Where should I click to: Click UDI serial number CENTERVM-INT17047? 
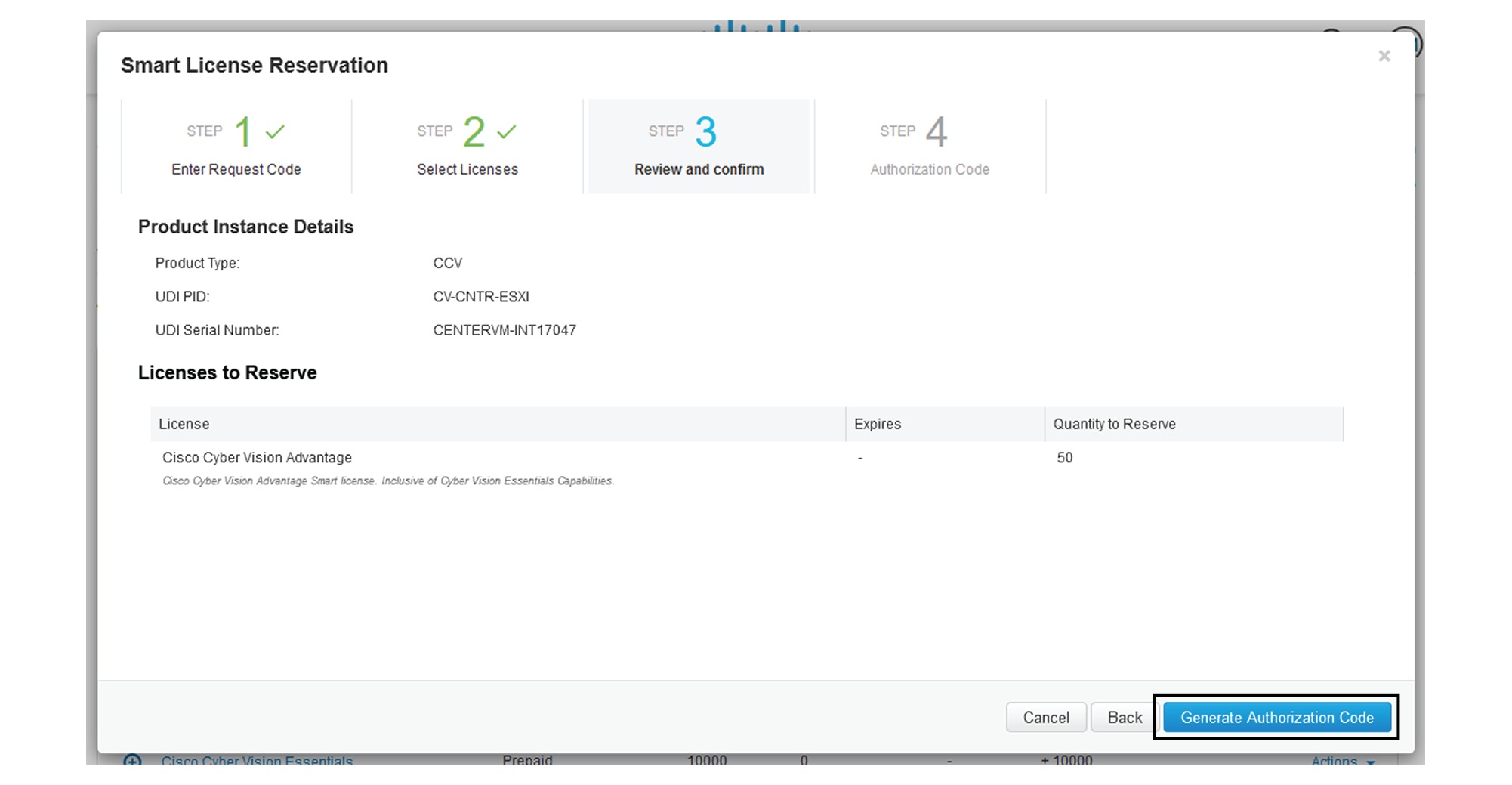(505, 330)
